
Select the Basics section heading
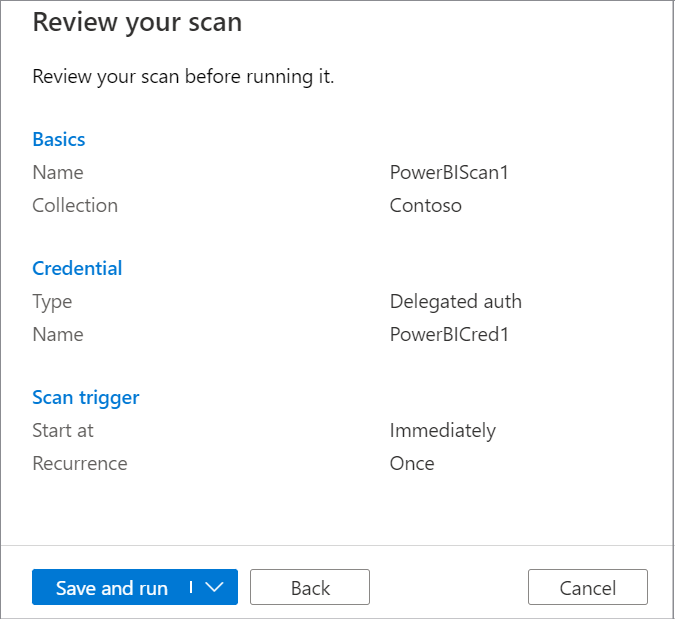[59, 139]
